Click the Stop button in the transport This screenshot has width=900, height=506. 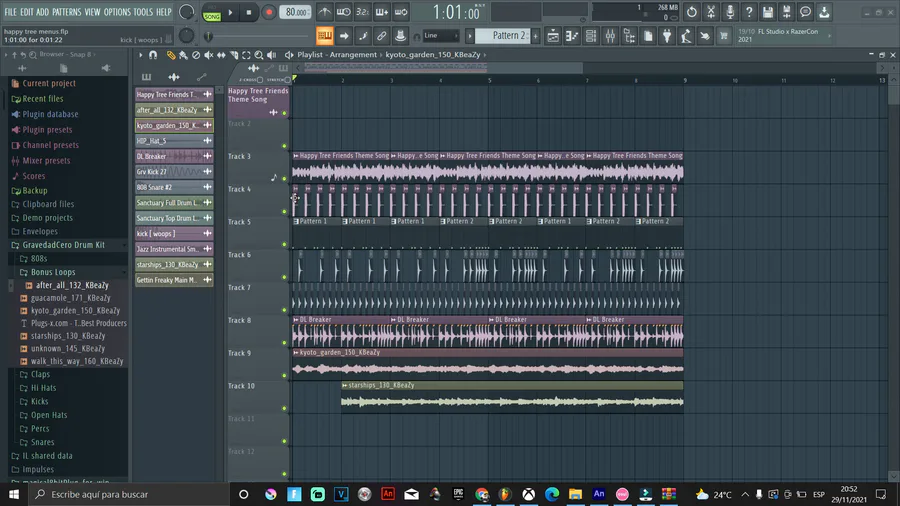click(249, 12)
